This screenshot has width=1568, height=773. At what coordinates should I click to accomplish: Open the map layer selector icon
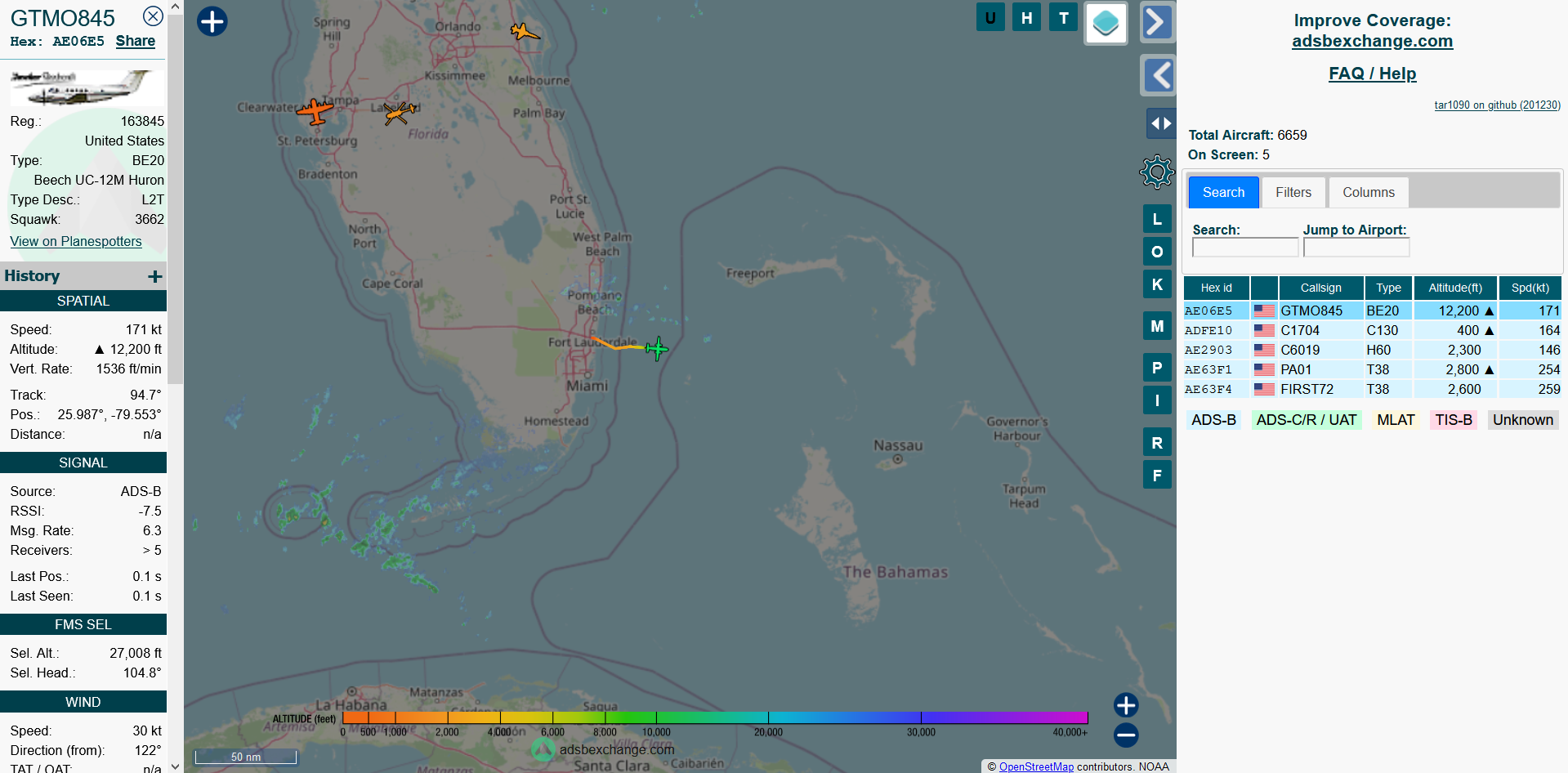[x=1106, y=23]
